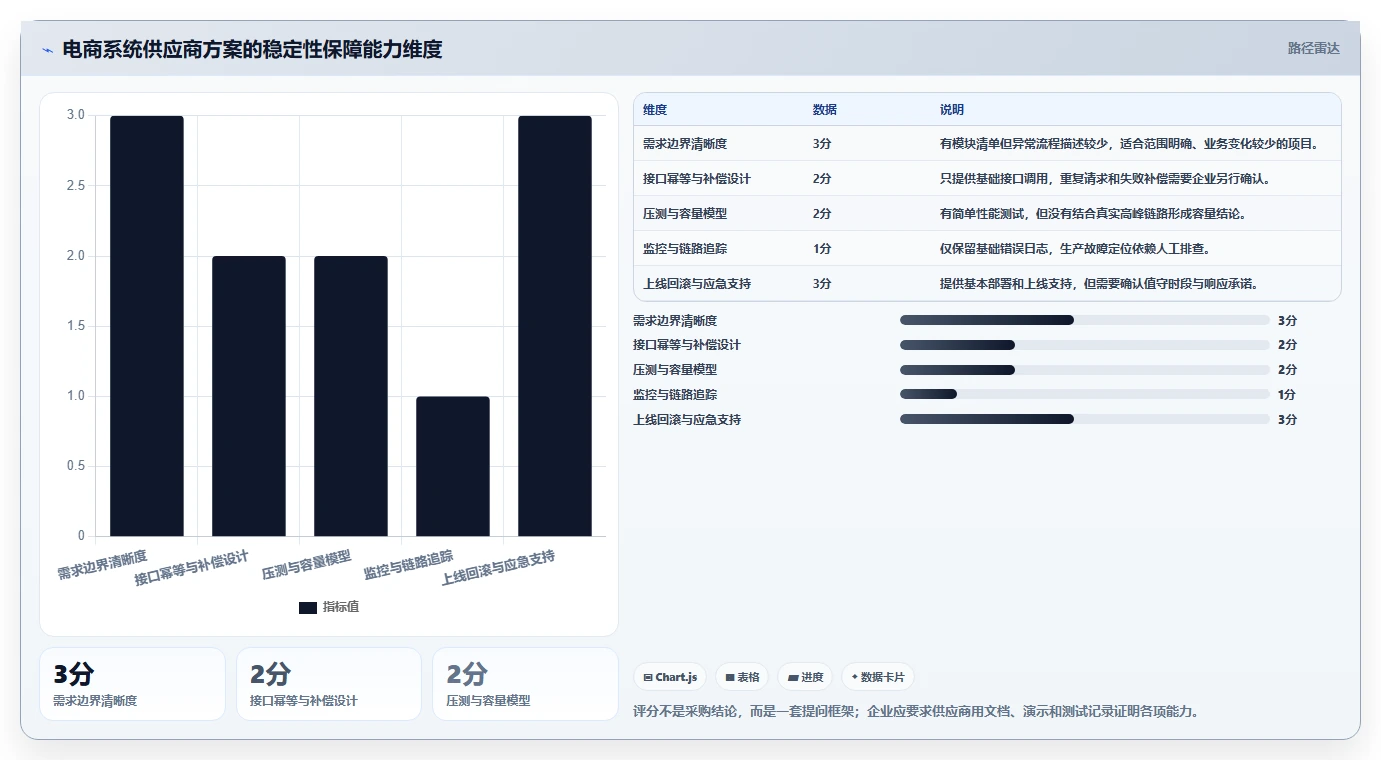Image resolution: width=1381 pixels, height=760 pixels.
Task: Select 上线回滚与应急支持 cell in the table
Action: coord(697,284)
